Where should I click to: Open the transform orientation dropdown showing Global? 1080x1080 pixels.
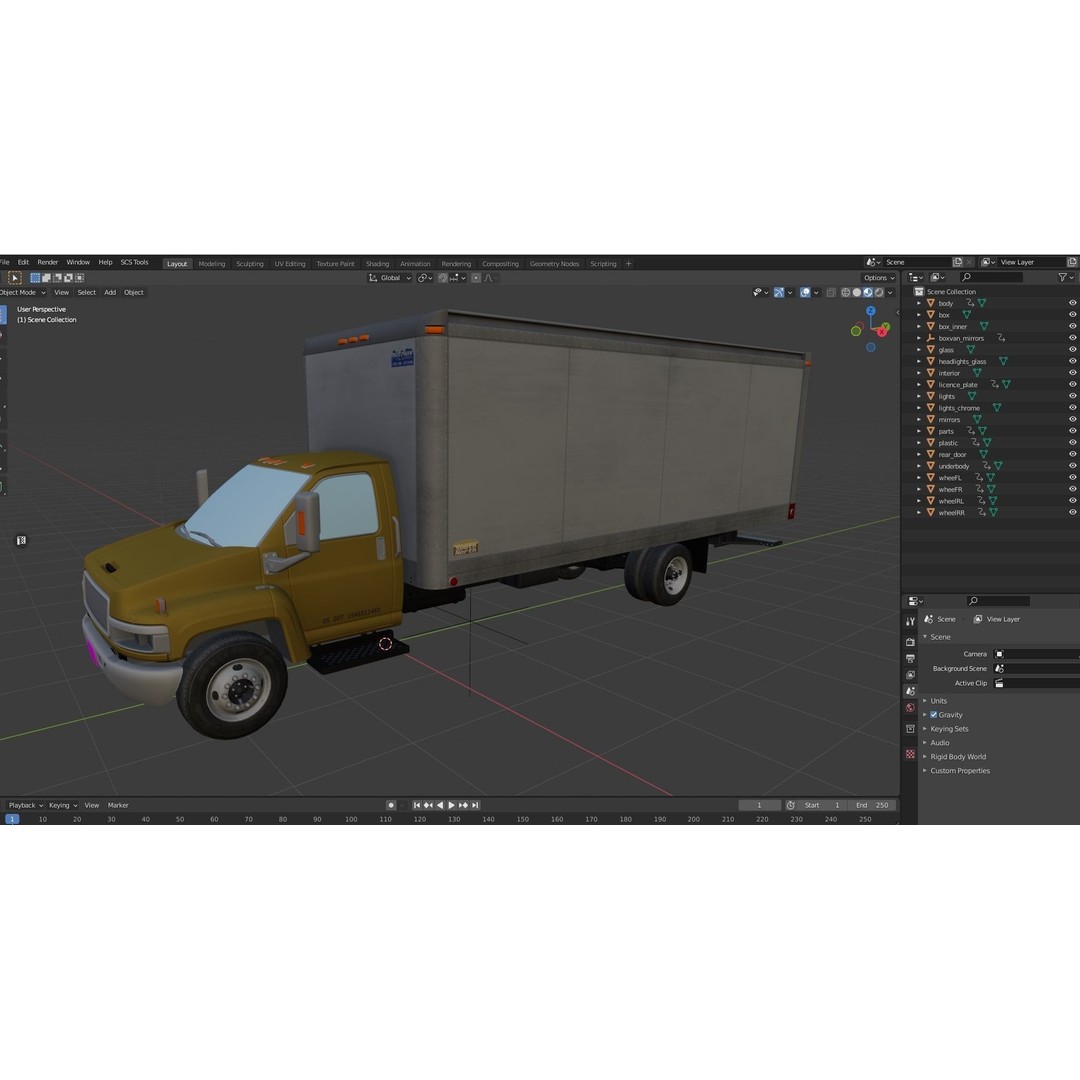(x=390, y=277)
